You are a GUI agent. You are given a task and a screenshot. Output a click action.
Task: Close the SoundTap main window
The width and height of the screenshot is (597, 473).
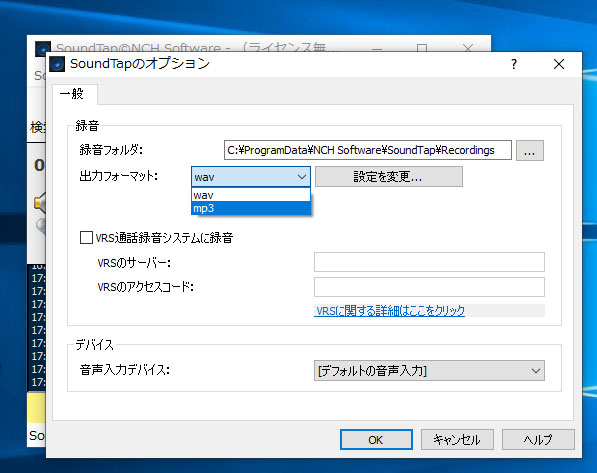pyautogui.click(x=468, y=48)
